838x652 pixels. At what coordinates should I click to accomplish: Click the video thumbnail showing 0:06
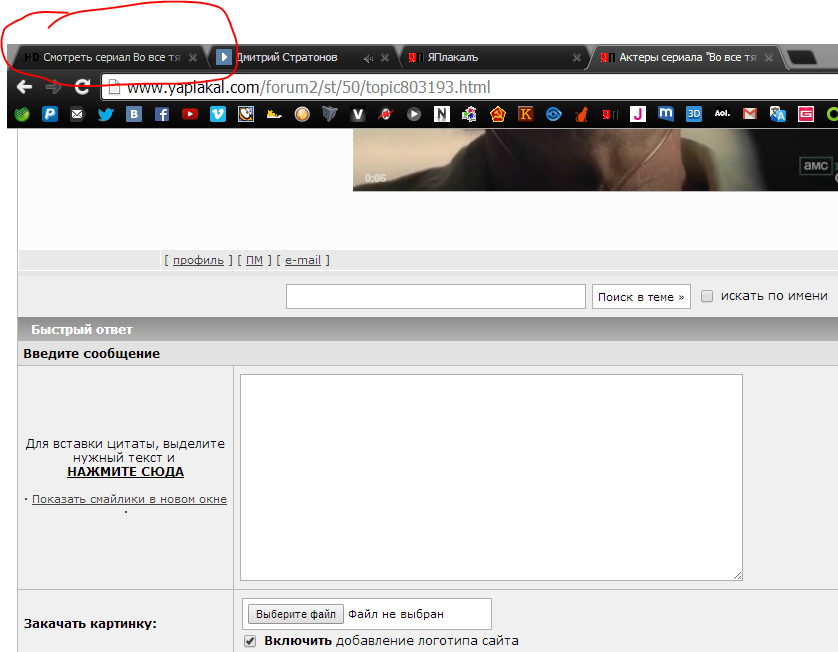[x=595, y=160]
